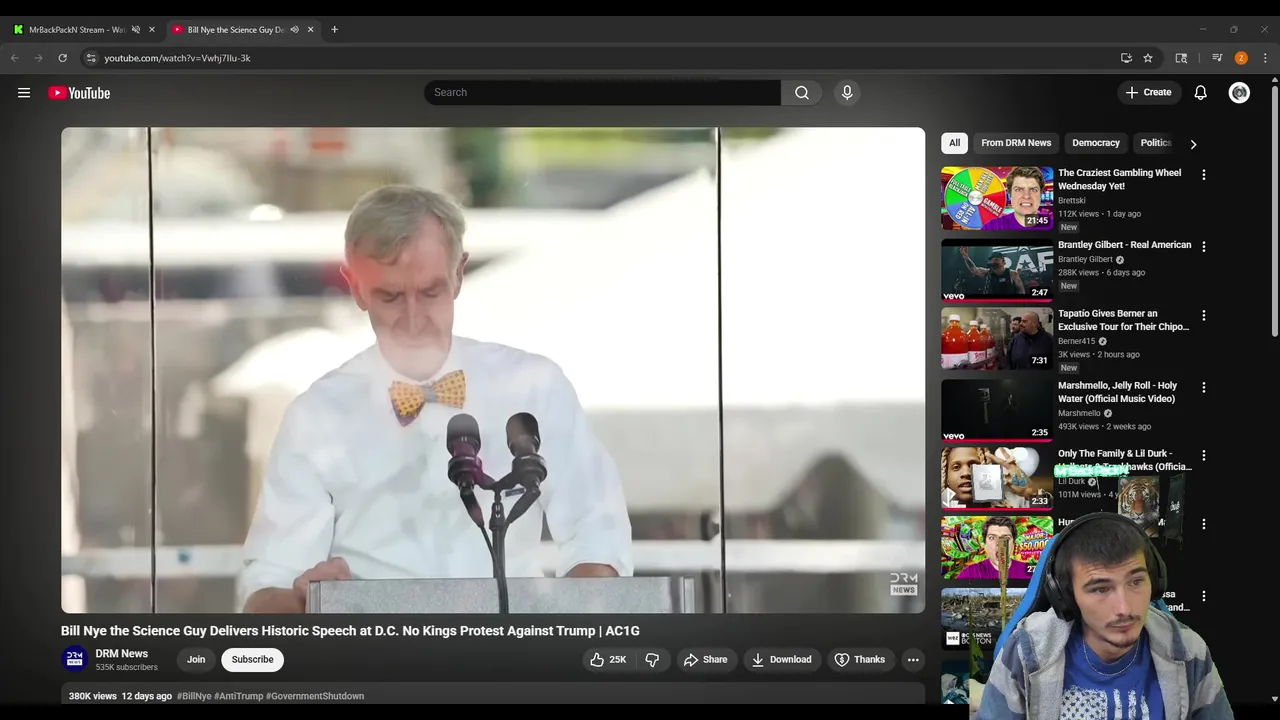
Task: Open options for Tapatio Gives Berner video
Action: tap(1203, 315)
